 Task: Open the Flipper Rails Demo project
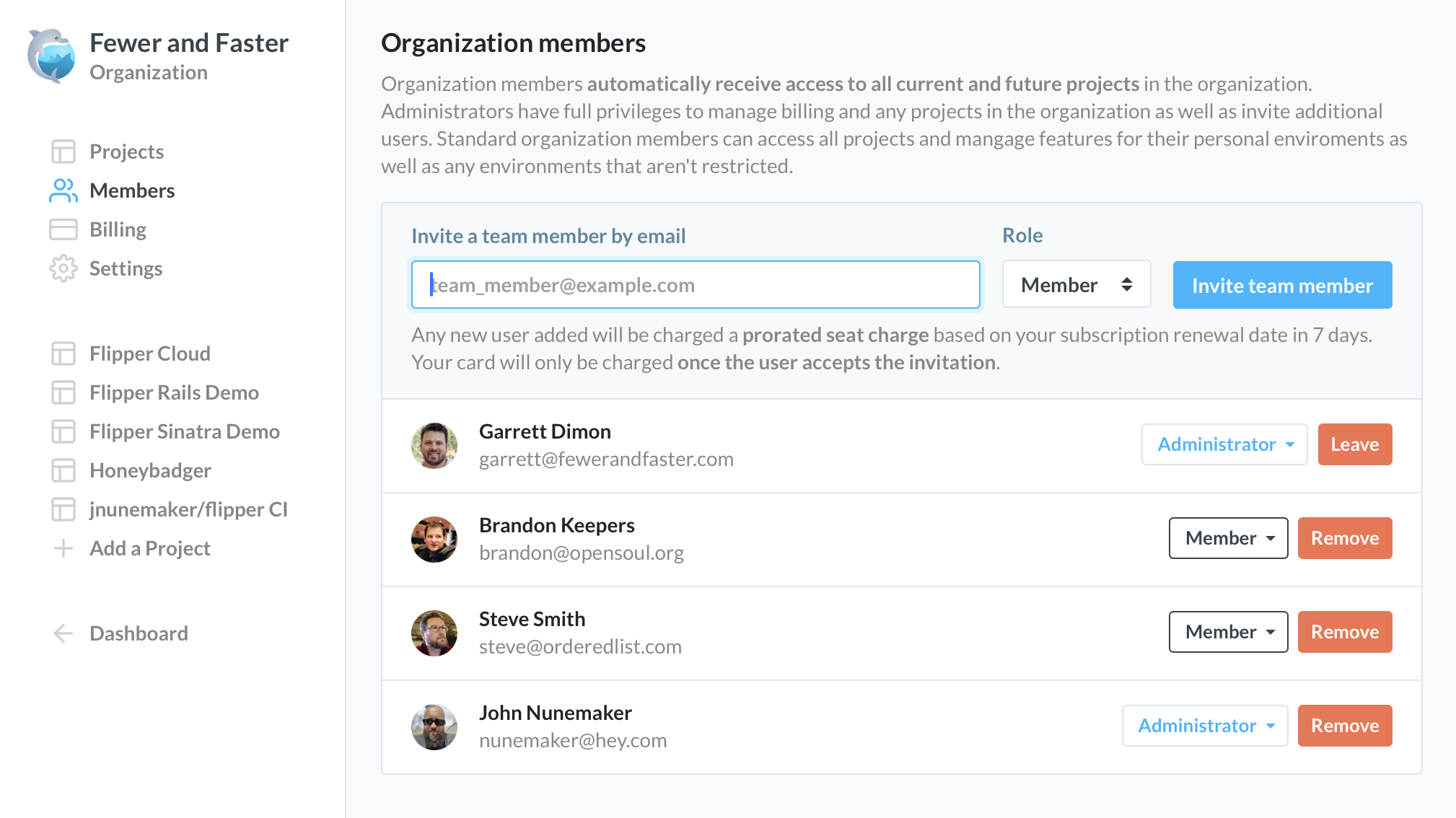click(174, 392)
